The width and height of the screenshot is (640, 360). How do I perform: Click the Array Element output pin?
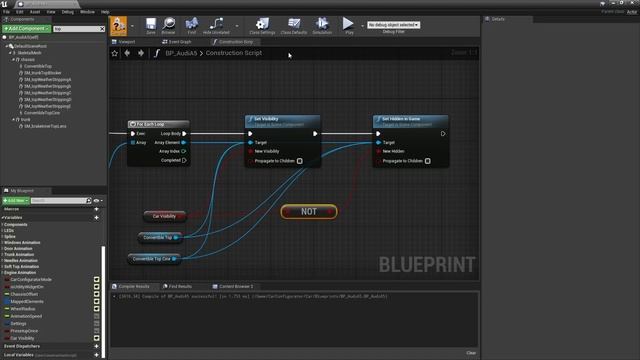click(x=184, y=142)
